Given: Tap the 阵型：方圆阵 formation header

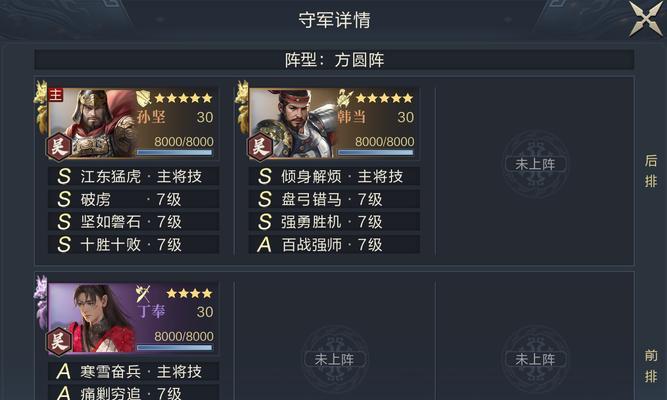Looking at the screenshot, I should (x=334, y=60).
